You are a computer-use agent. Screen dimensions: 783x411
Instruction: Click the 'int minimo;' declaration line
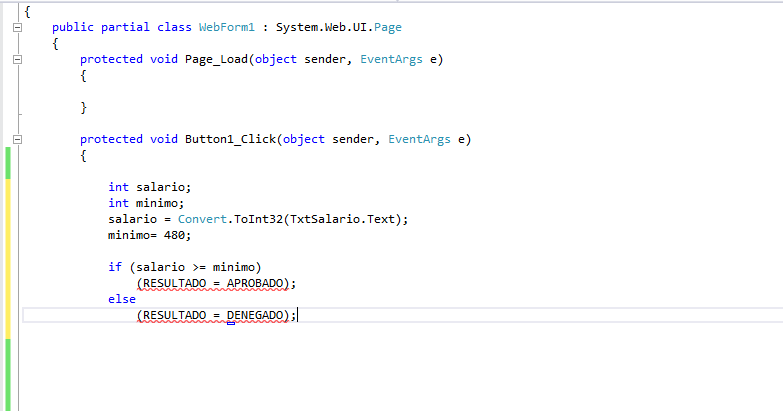(146, 203)
